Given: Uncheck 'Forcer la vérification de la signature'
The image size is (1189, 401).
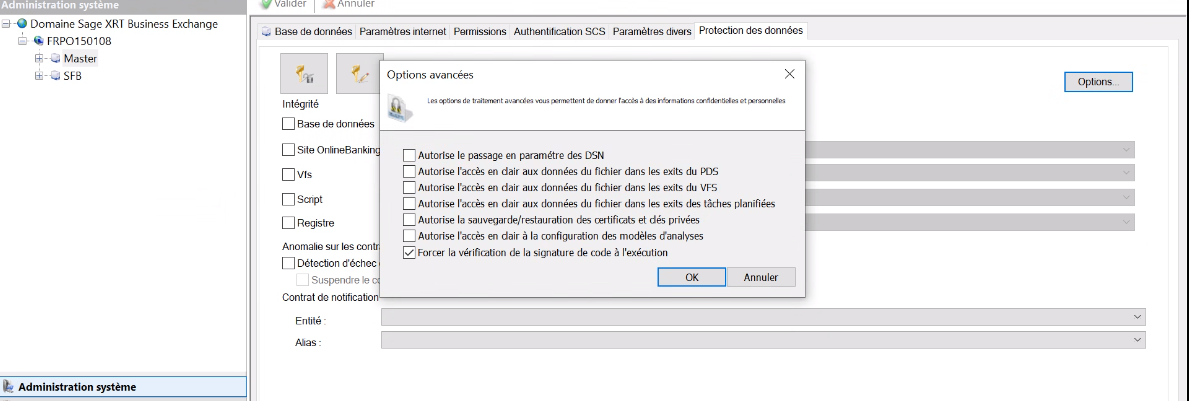Looking at the screenshot, I should coord(409,253).
